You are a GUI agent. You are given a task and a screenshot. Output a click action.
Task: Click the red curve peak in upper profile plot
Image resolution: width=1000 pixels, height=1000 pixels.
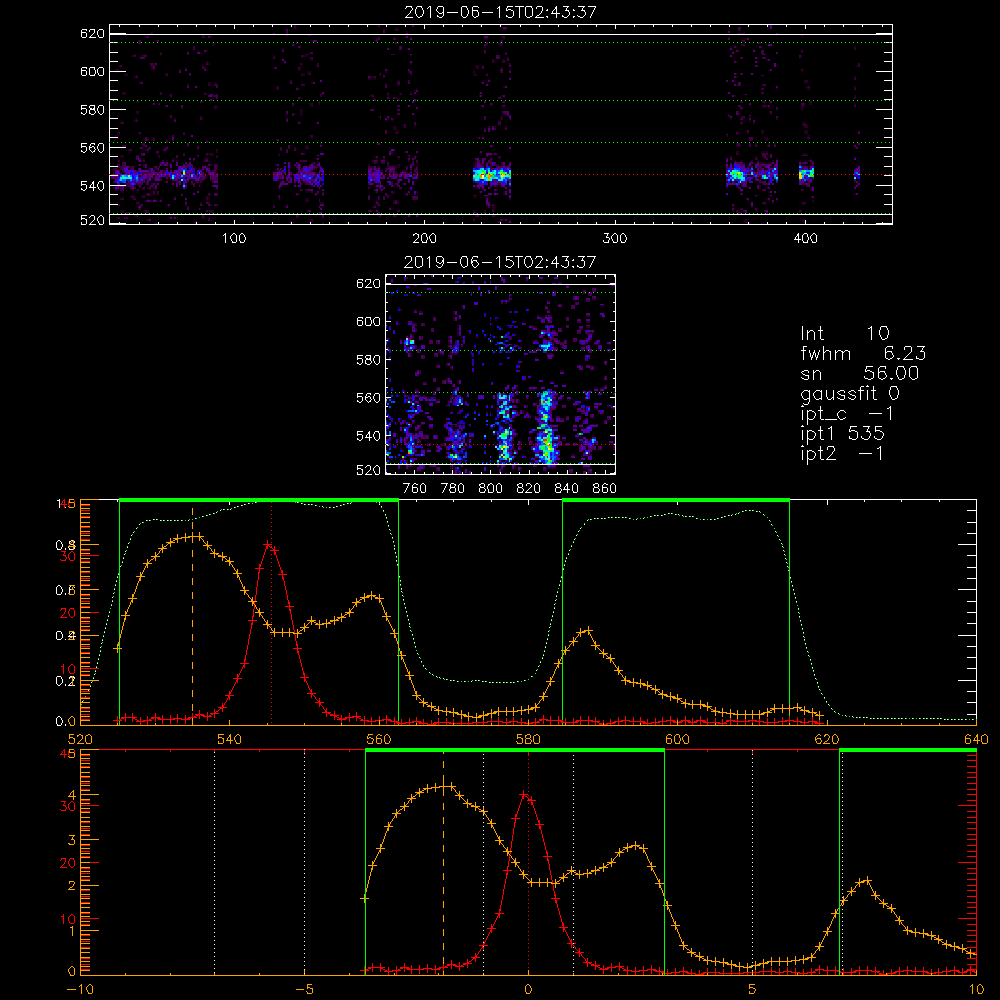tap(270, 545)
